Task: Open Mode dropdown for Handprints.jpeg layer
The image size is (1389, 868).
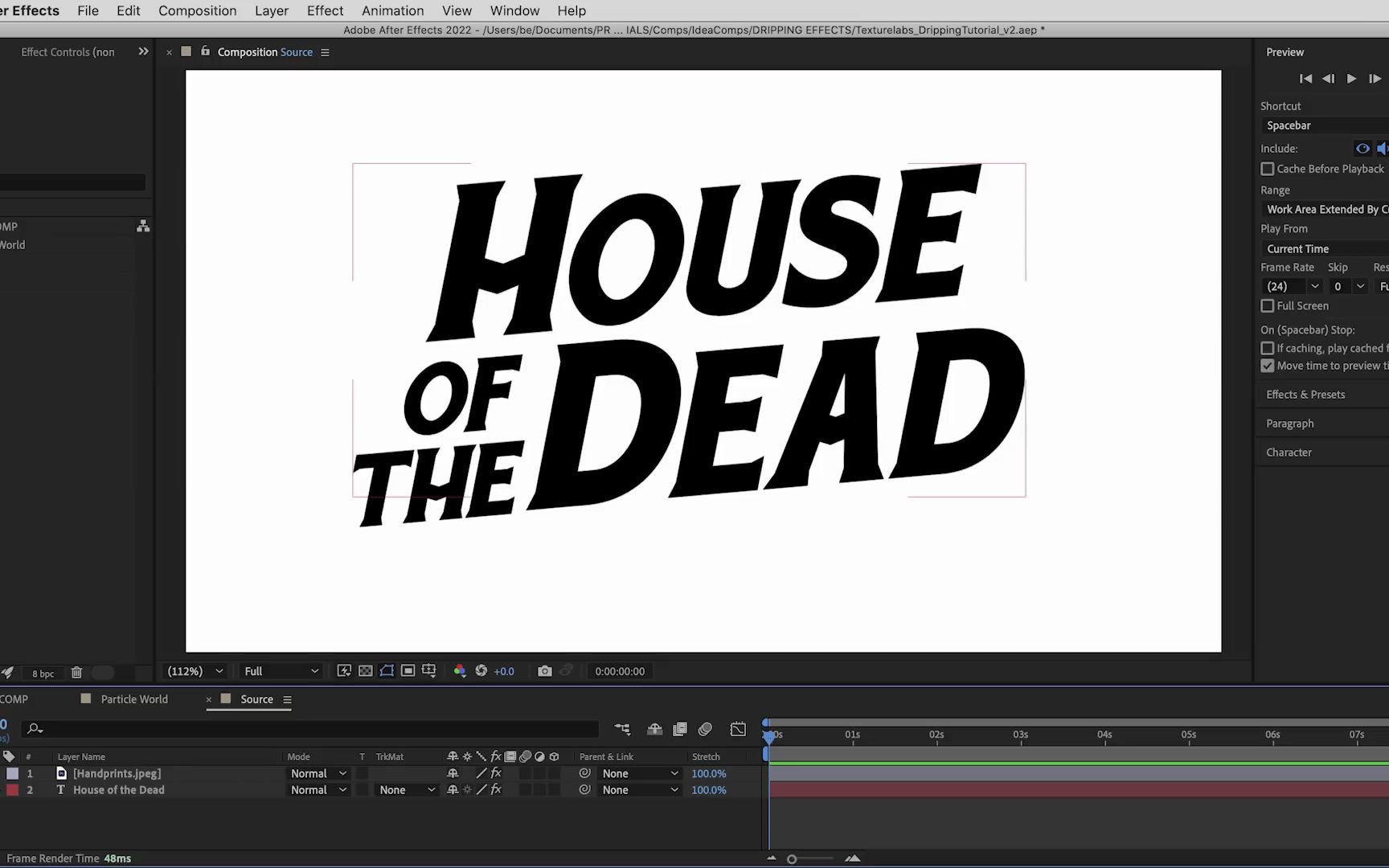Action: (318, 773)
